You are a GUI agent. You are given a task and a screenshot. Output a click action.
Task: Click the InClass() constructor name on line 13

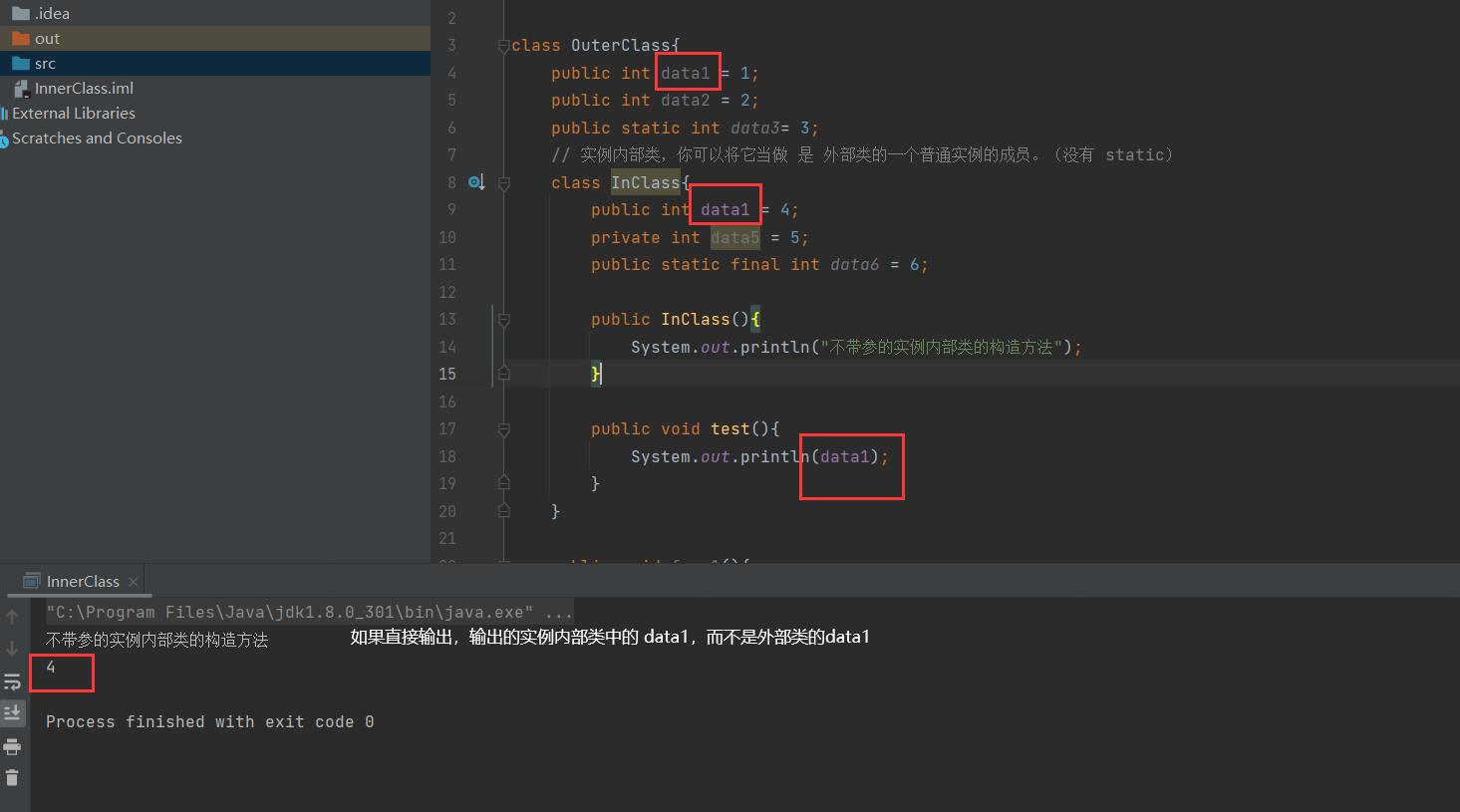696,320
